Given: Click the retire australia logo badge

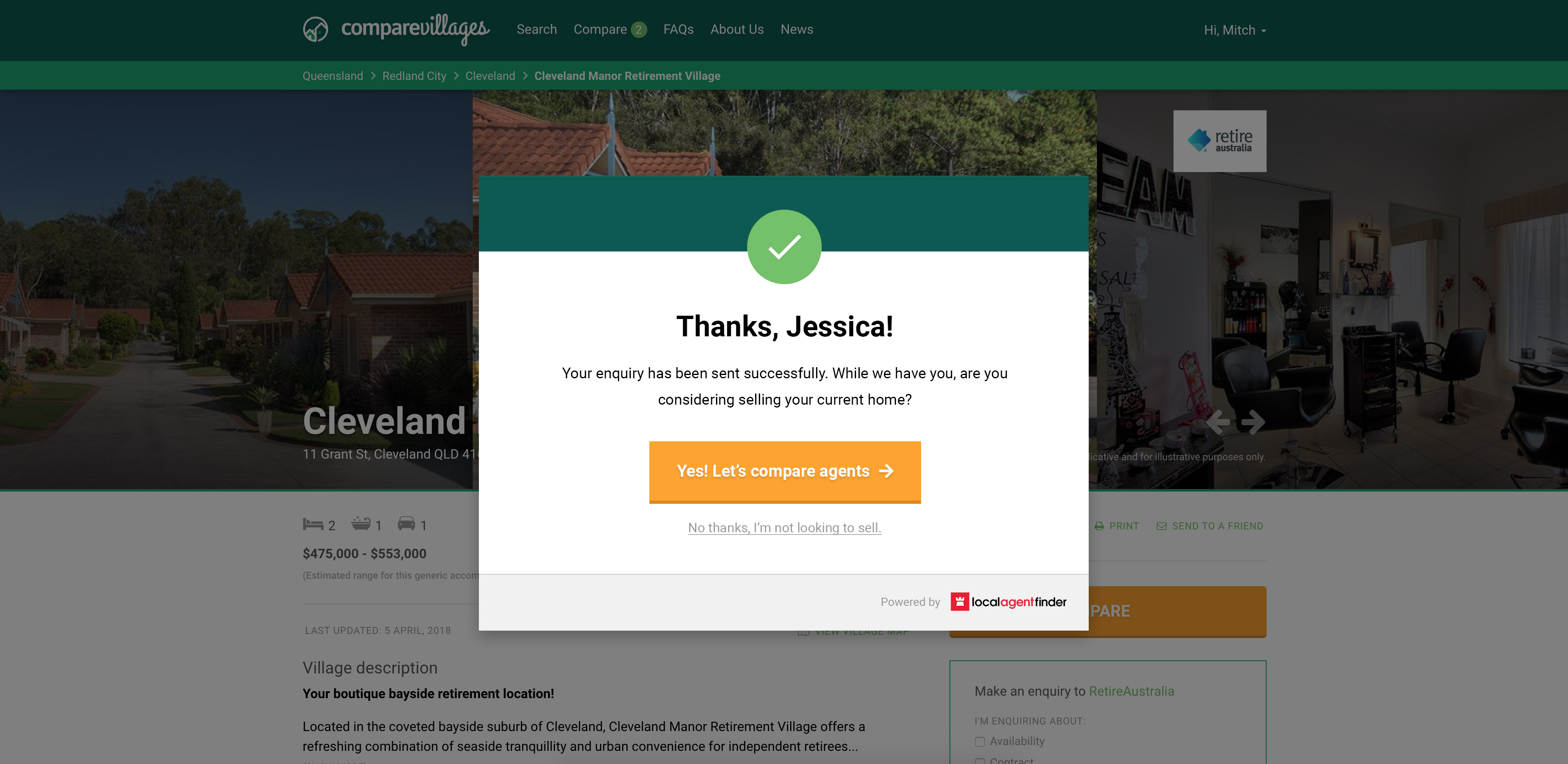Looking at the screenshot, I should click(1220, 140).
